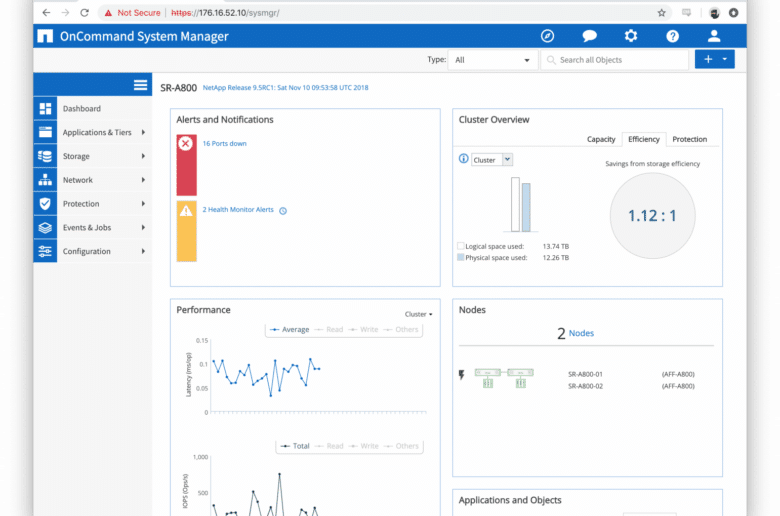Focus the Search all Objects field

615,60
